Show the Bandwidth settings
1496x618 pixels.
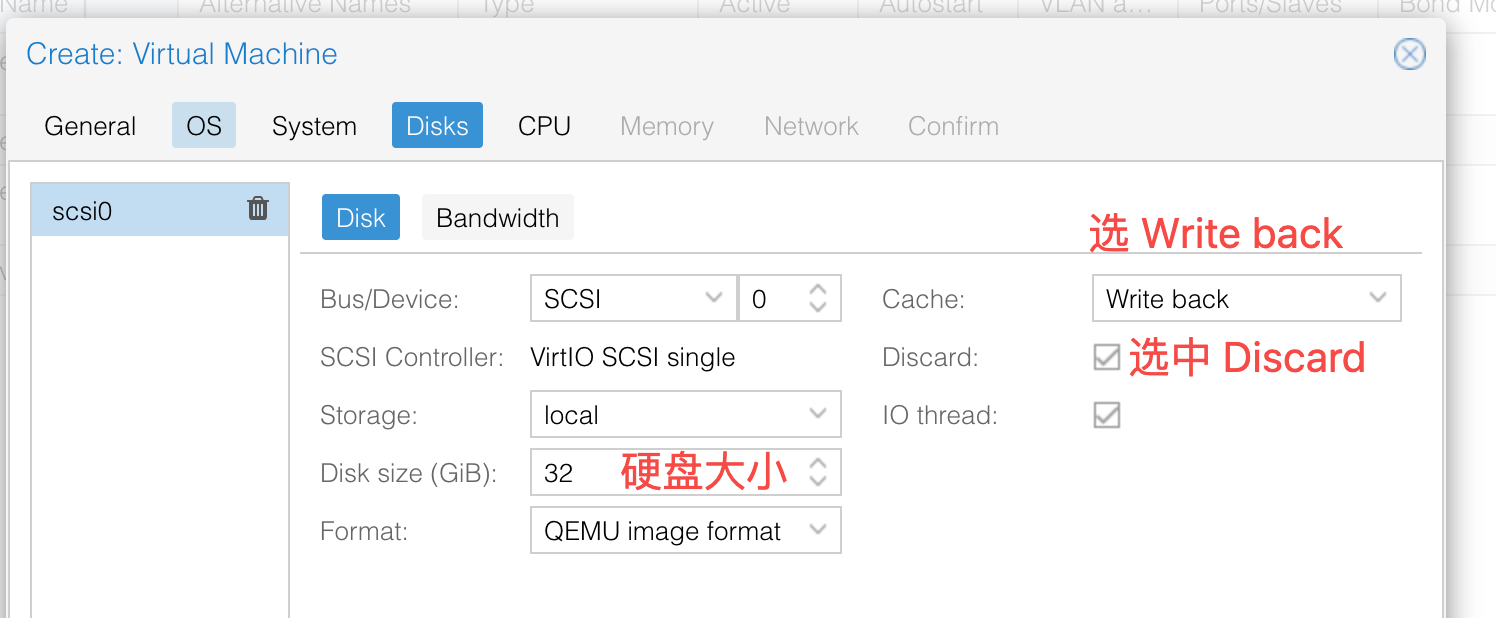click(497, 218)
